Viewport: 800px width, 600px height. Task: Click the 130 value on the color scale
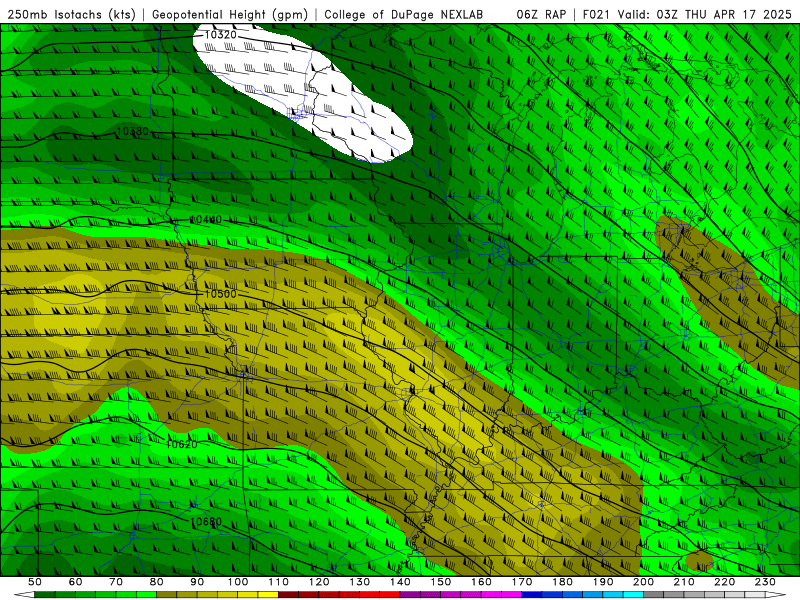(360, 582)
